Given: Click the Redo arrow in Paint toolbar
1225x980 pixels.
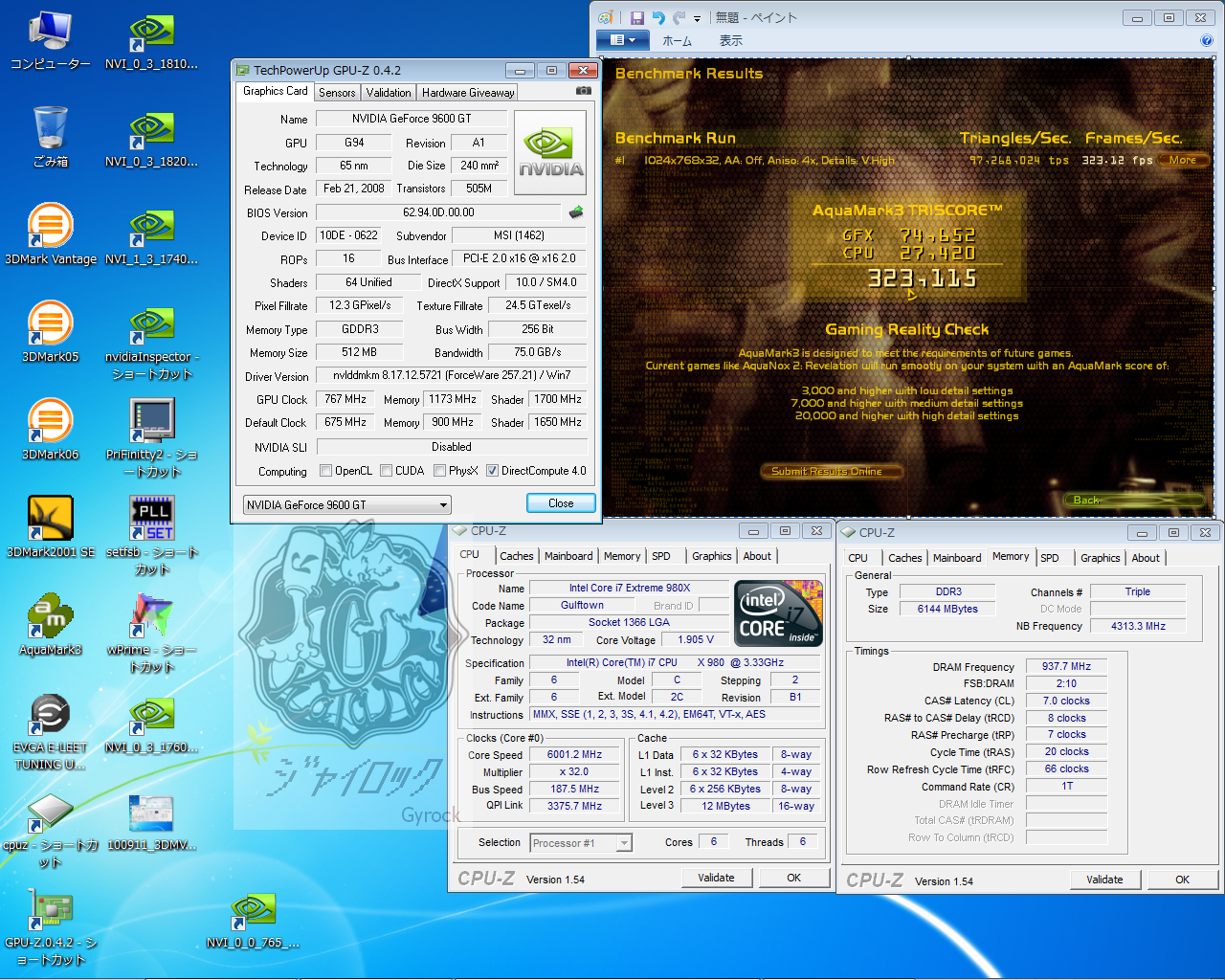Looking at the screenshot, I should 679,18.
